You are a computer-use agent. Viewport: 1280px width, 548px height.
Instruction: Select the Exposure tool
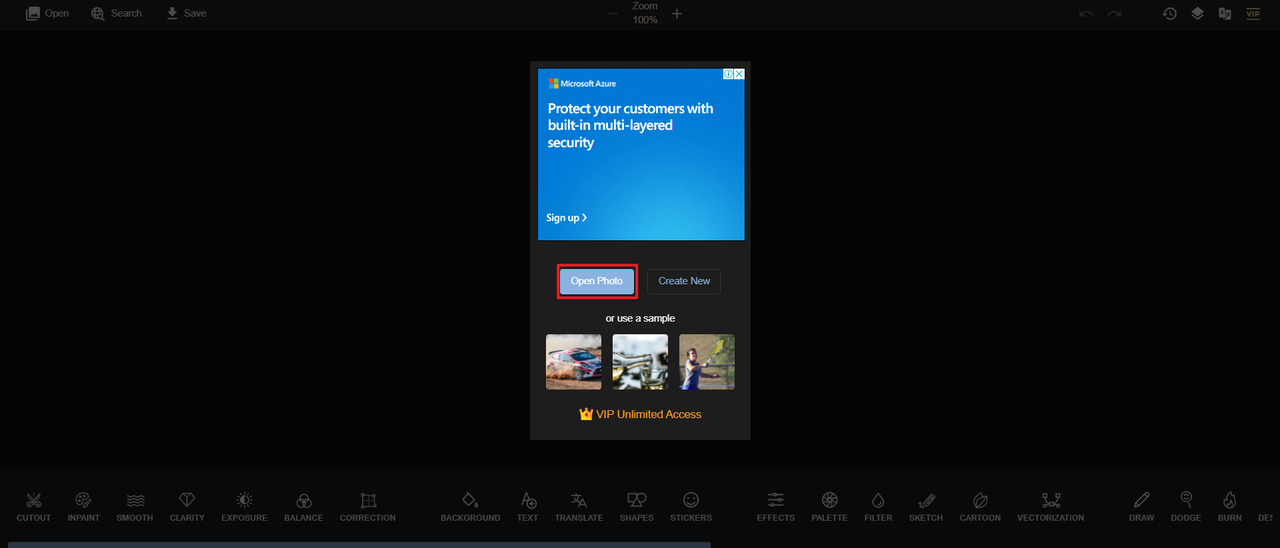[244, 507]
